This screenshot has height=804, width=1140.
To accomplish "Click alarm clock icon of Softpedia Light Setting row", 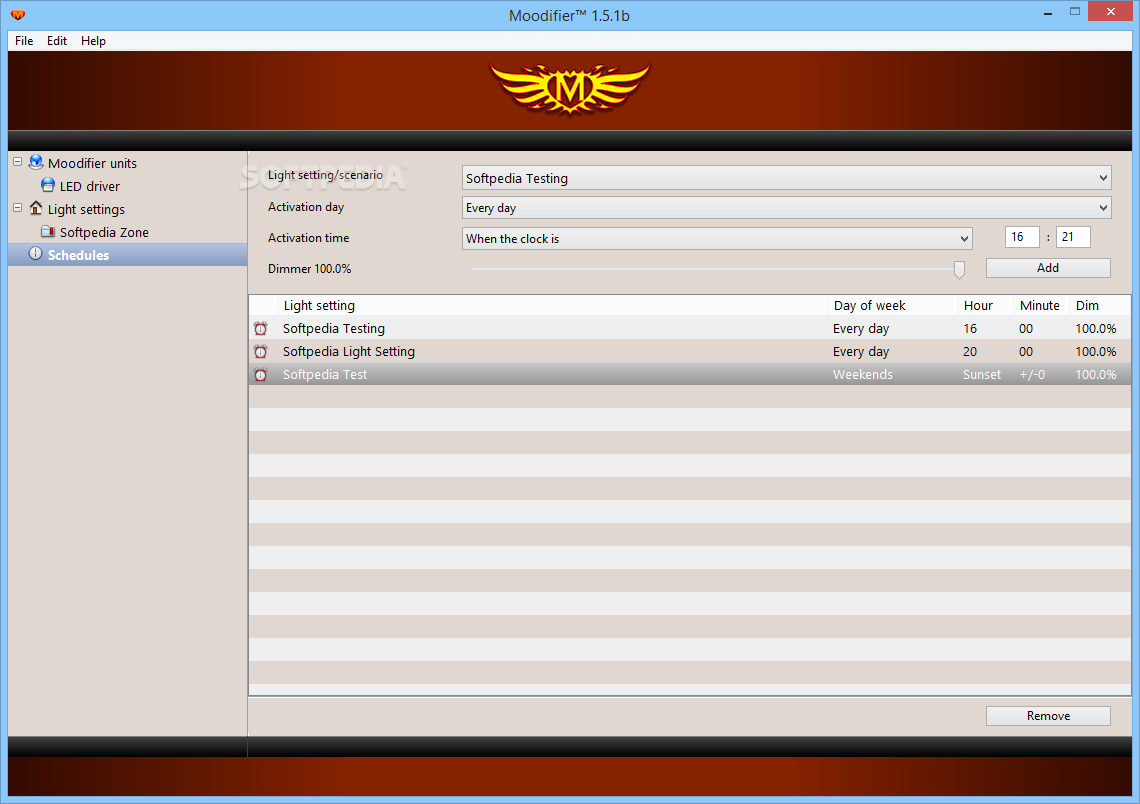I will click(260, 352).
